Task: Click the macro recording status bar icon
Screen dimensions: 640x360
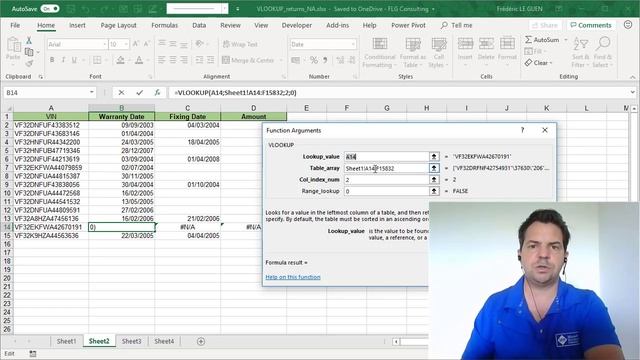Action: (33, 354)
